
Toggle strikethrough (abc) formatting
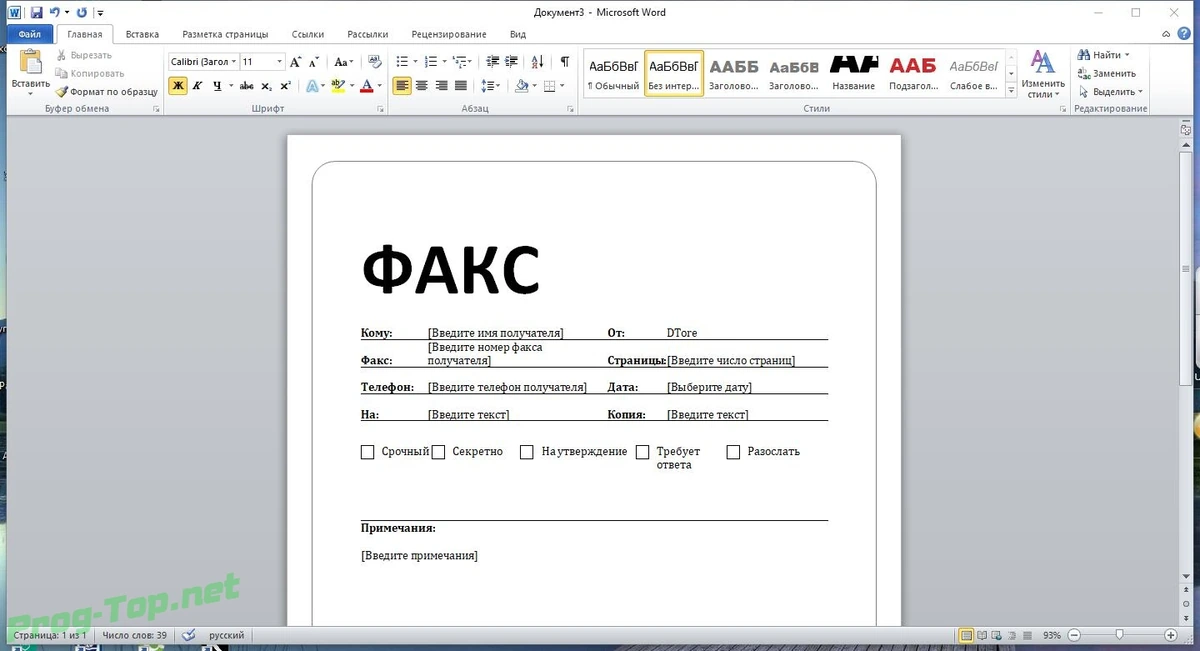click(247, 86)
